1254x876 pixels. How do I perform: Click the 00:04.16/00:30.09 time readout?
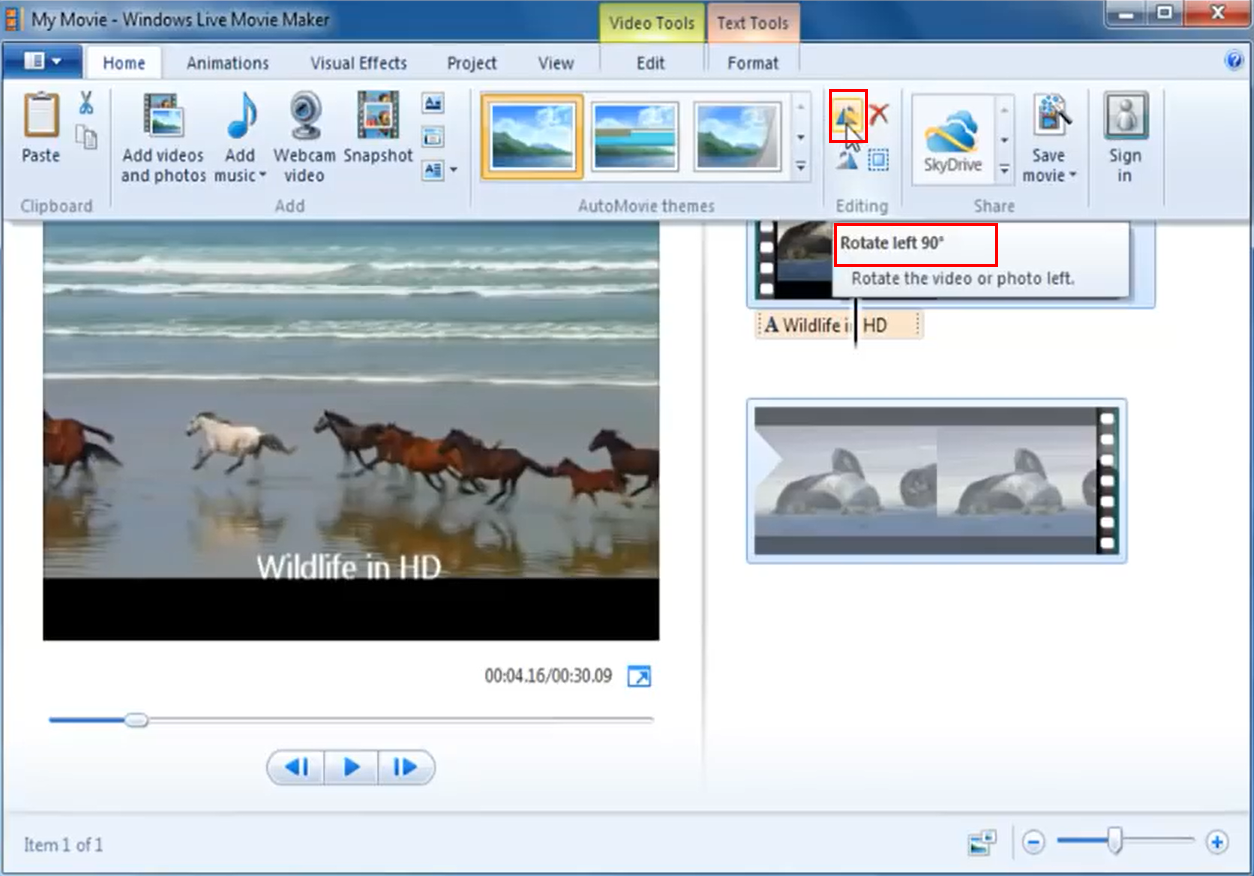click(x=548, y=676)
